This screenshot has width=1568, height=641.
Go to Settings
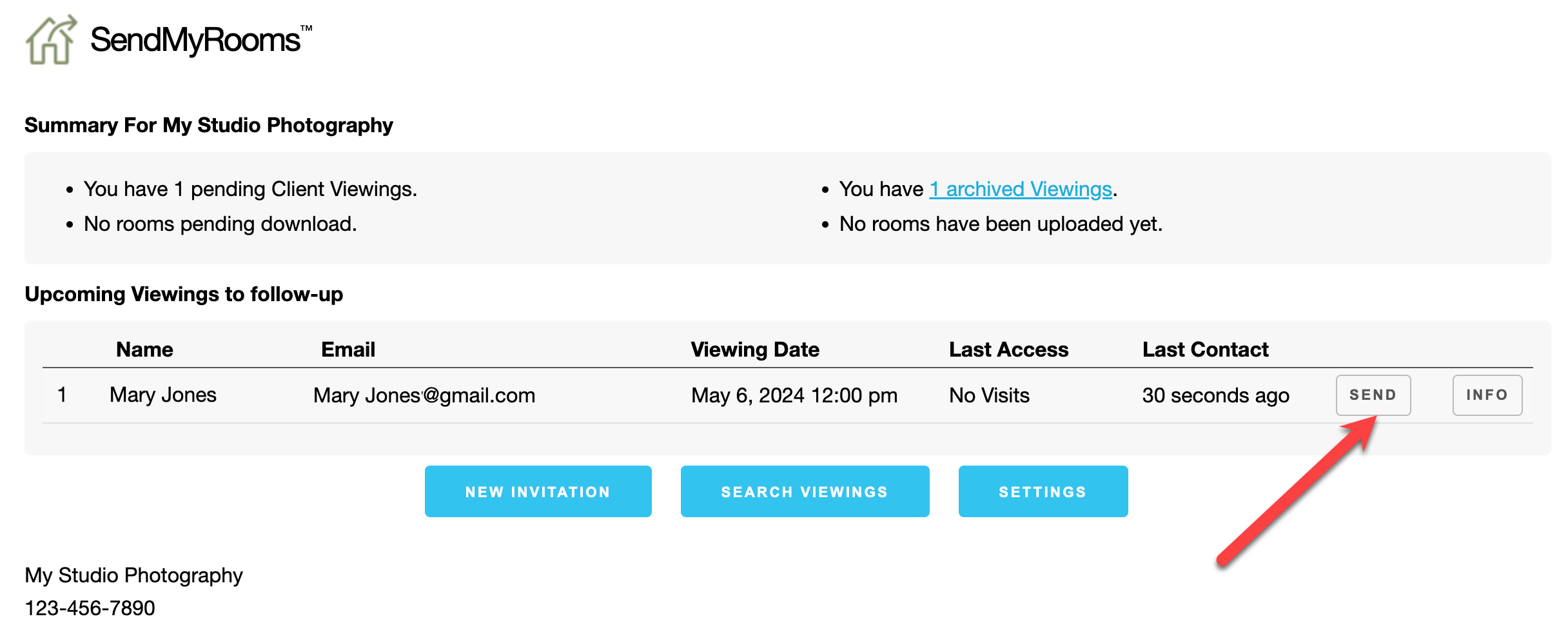1043,491
